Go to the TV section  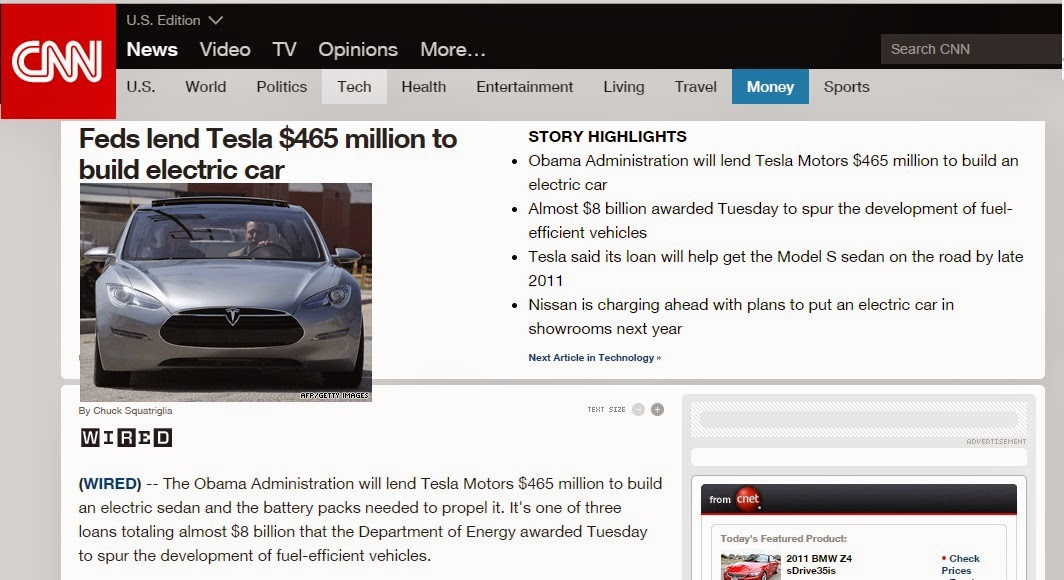pyautogui.click(x=284, y=50)
